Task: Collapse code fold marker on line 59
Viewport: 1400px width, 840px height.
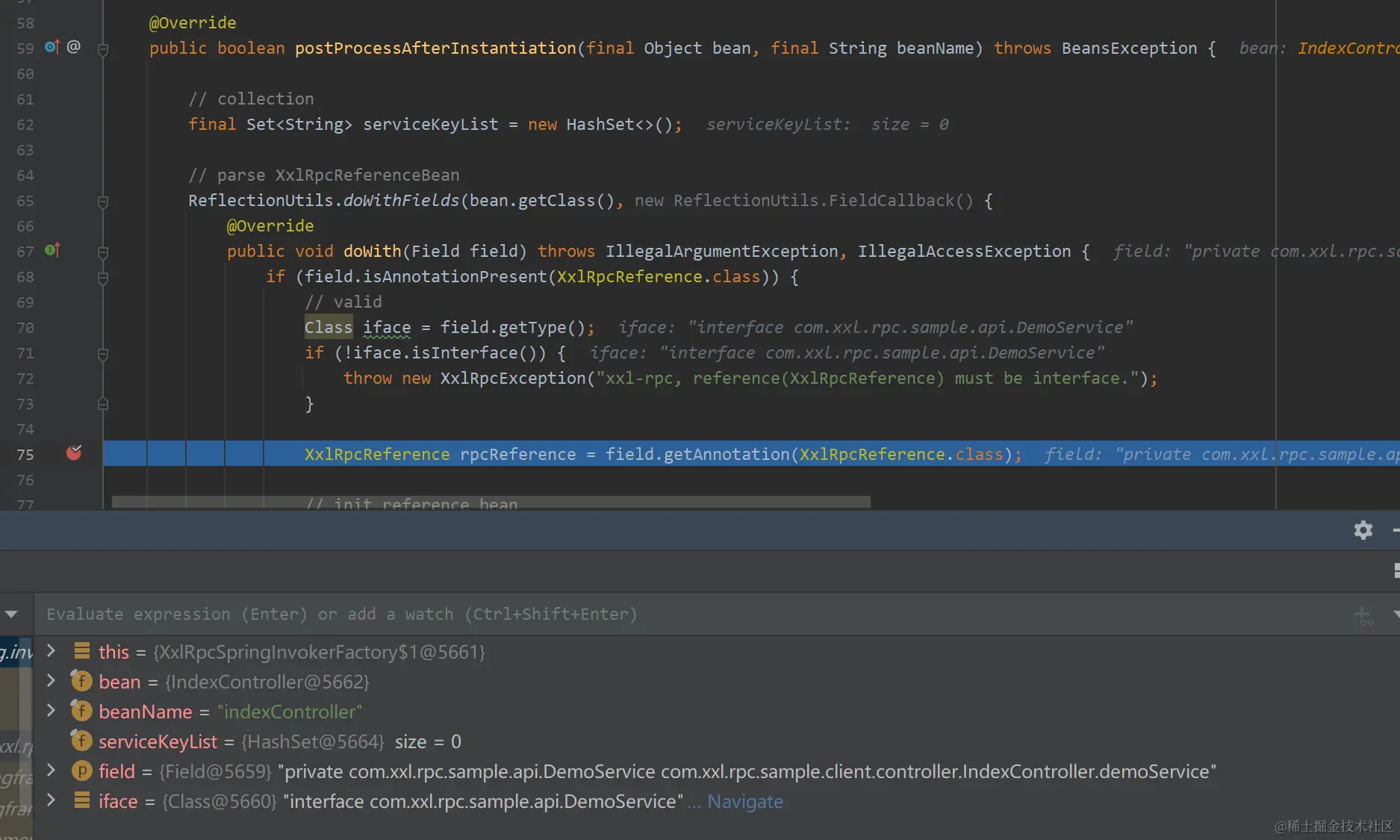Action: pos(103,49)
